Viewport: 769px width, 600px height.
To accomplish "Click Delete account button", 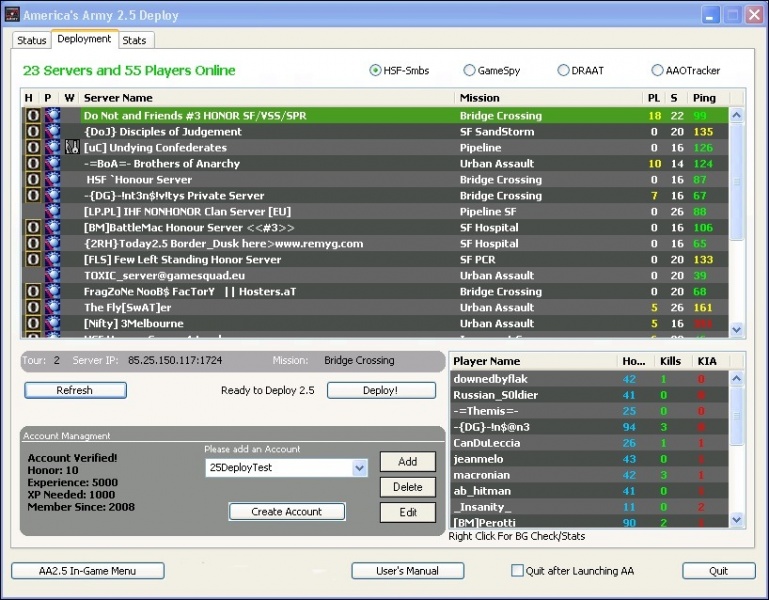I will [x=408, y=487].
